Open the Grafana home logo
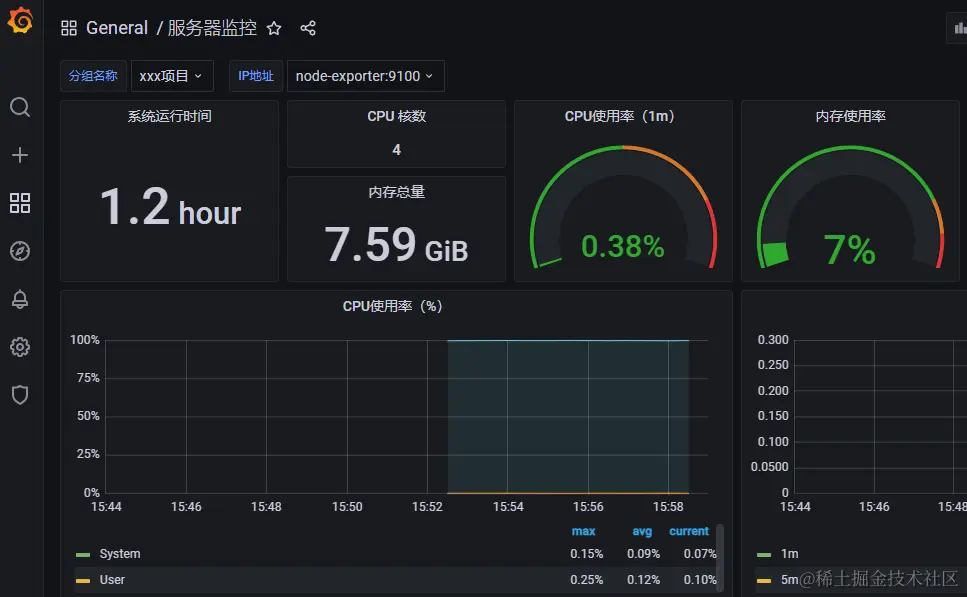The image size is (967, 597). pos(20,20)
